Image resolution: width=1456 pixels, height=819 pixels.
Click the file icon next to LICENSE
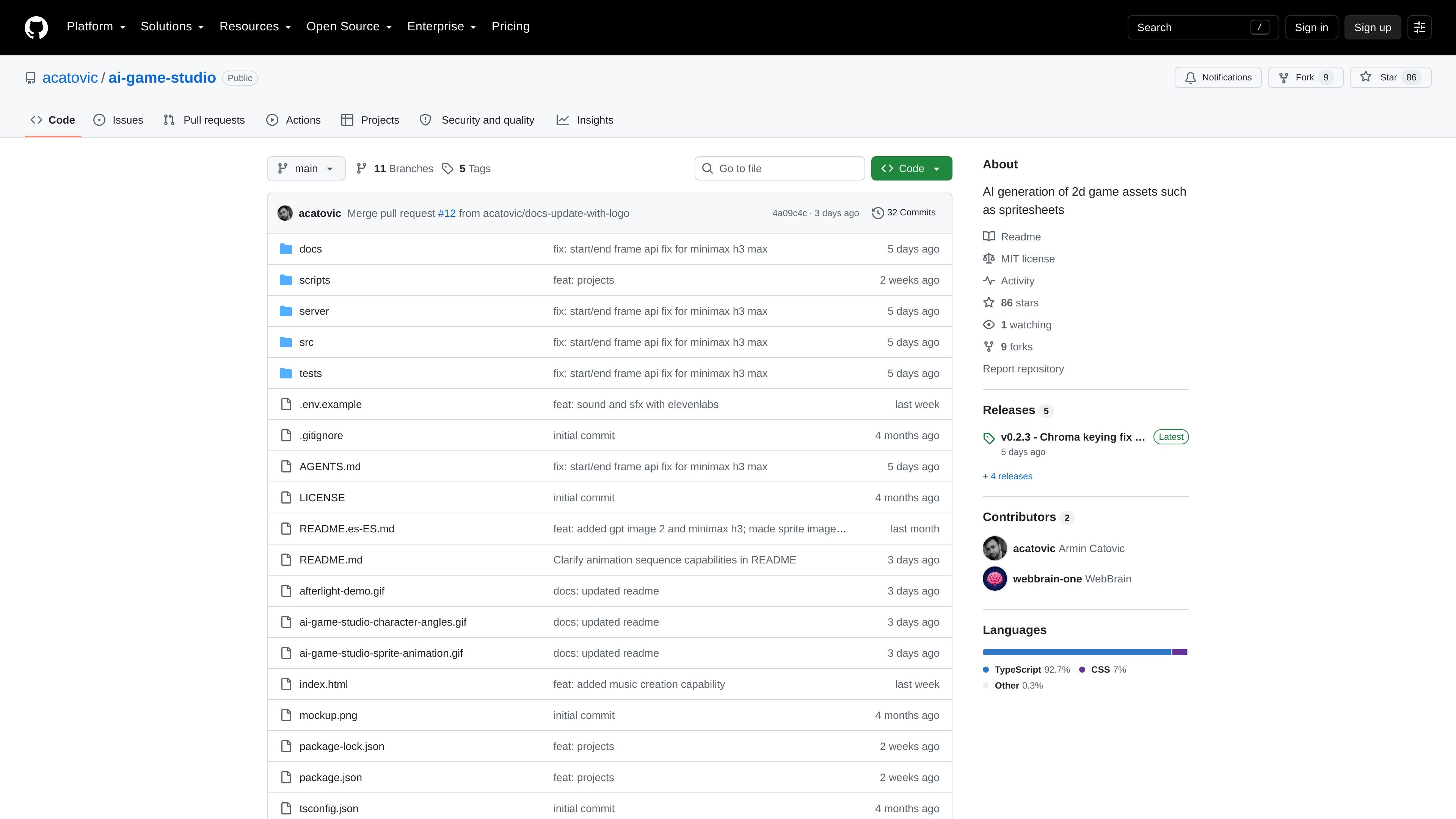[286, 497]
